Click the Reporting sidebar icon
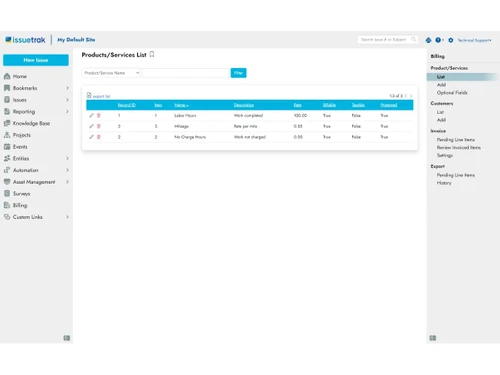The image size is (500, 375). point(7,111)
